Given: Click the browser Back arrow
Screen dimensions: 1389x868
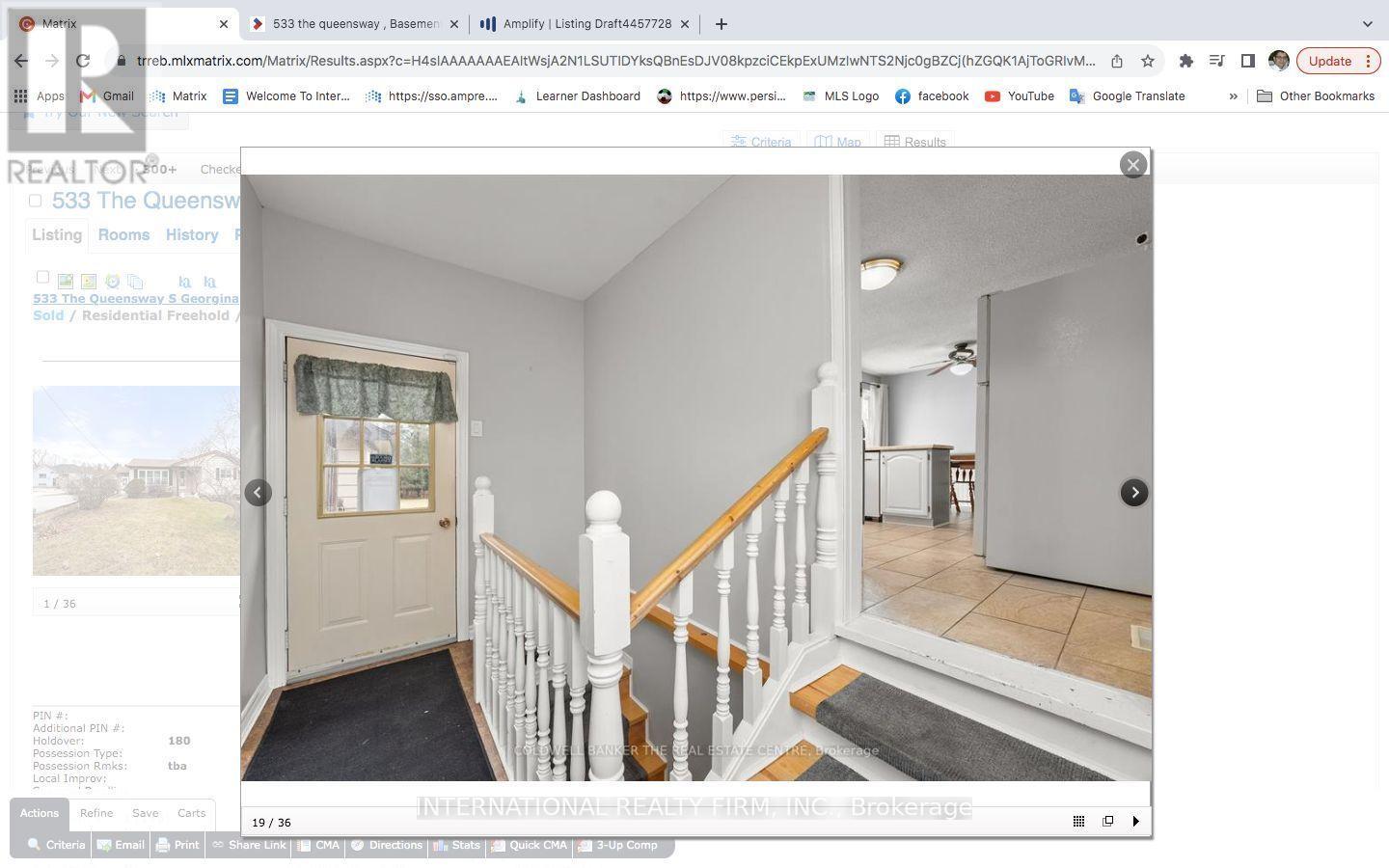Looking at the screenshot, I should coord(21,61).
